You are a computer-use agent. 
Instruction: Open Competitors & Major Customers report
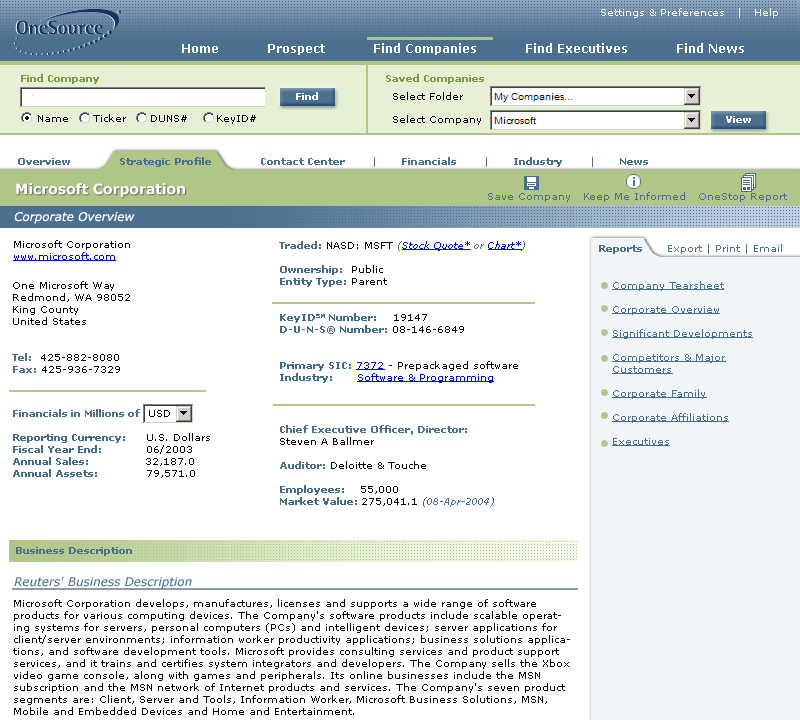[x=668, y=363]
